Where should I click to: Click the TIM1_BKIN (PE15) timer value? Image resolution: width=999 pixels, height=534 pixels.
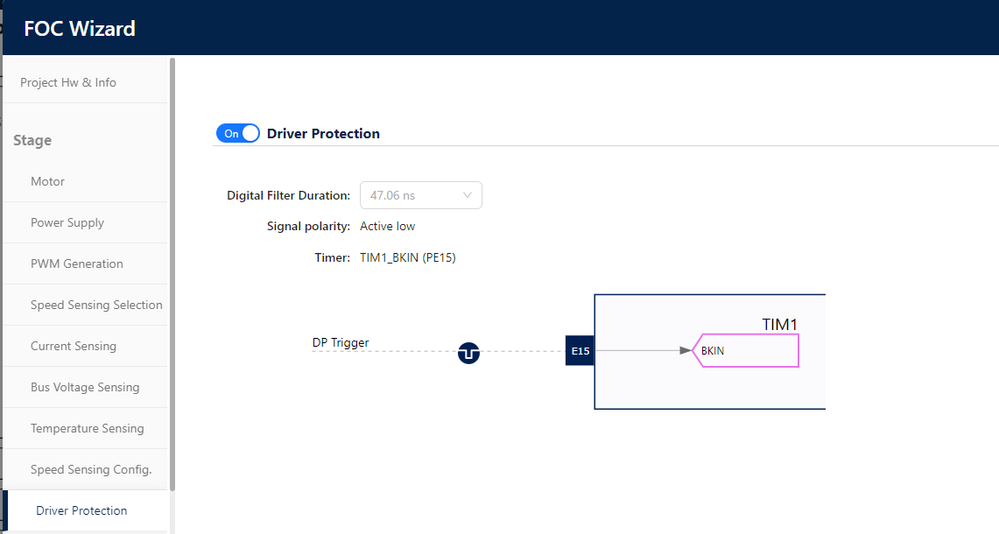click(408, 257)
